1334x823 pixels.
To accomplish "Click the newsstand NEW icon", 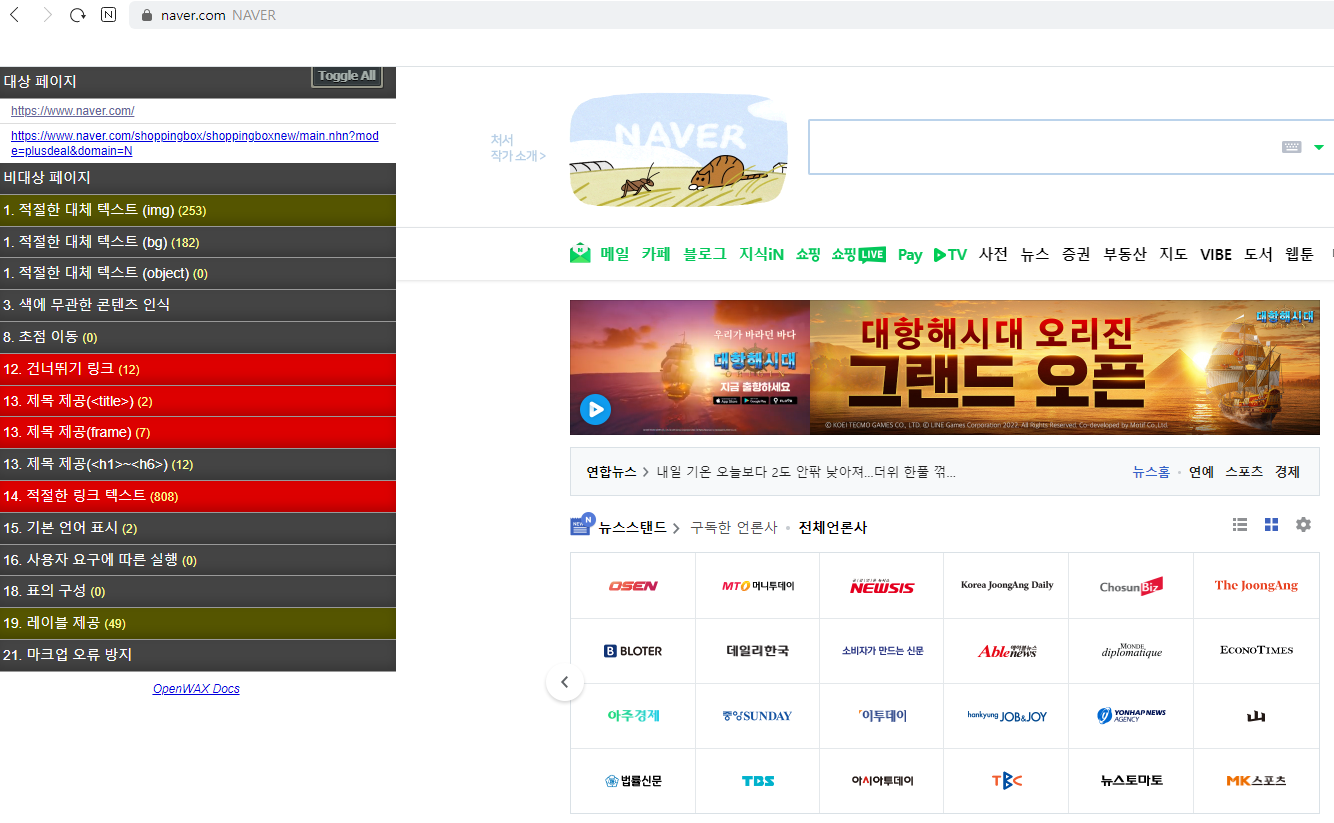I will coord(582,524).
